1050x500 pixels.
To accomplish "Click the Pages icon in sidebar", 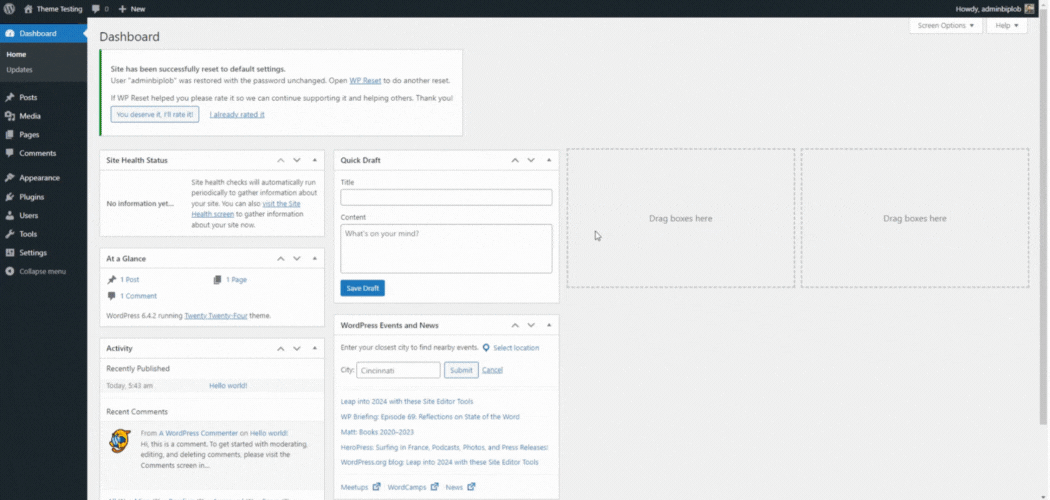I will (10, 135).
